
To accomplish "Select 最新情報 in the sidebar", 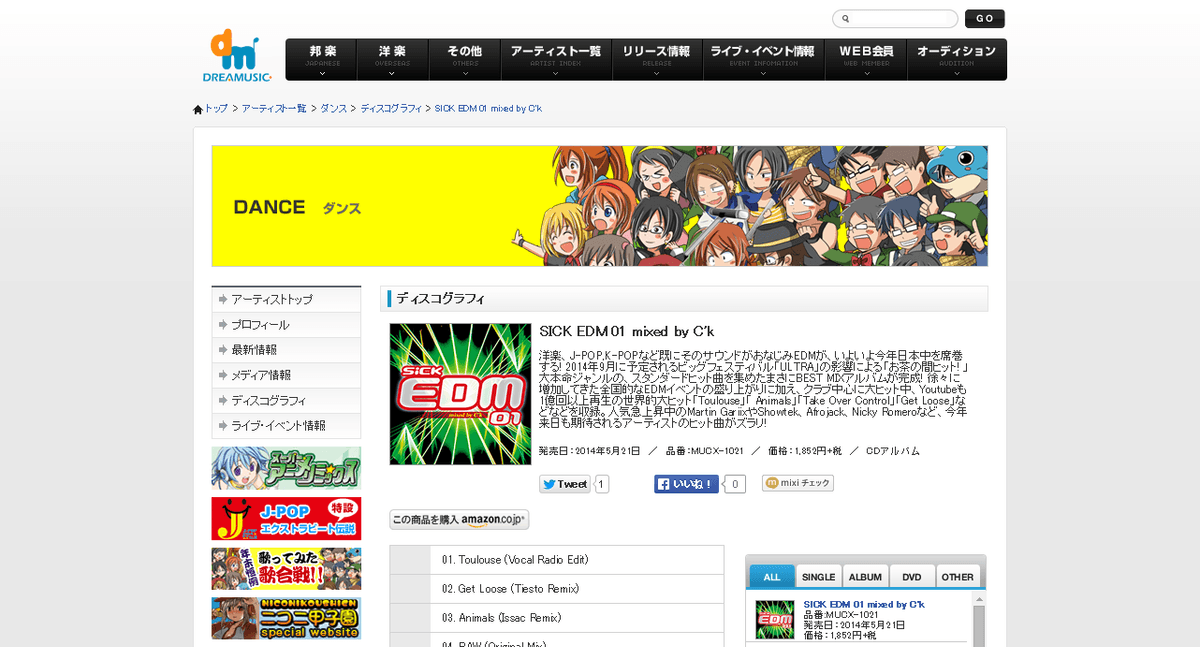I will pyautogui.click(x=286, y=350).
